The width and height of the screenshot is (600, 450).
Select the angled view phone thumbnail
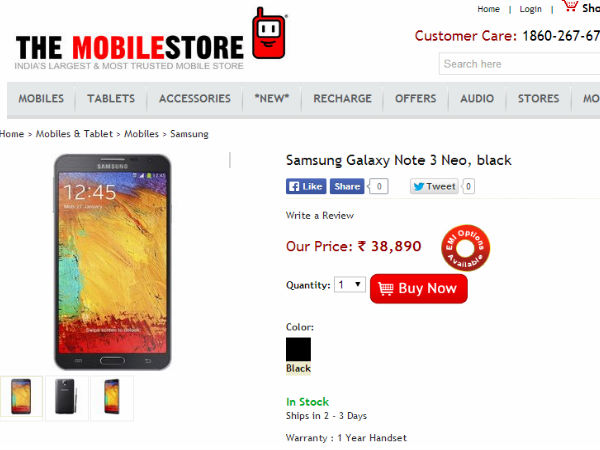click(112, 398)
